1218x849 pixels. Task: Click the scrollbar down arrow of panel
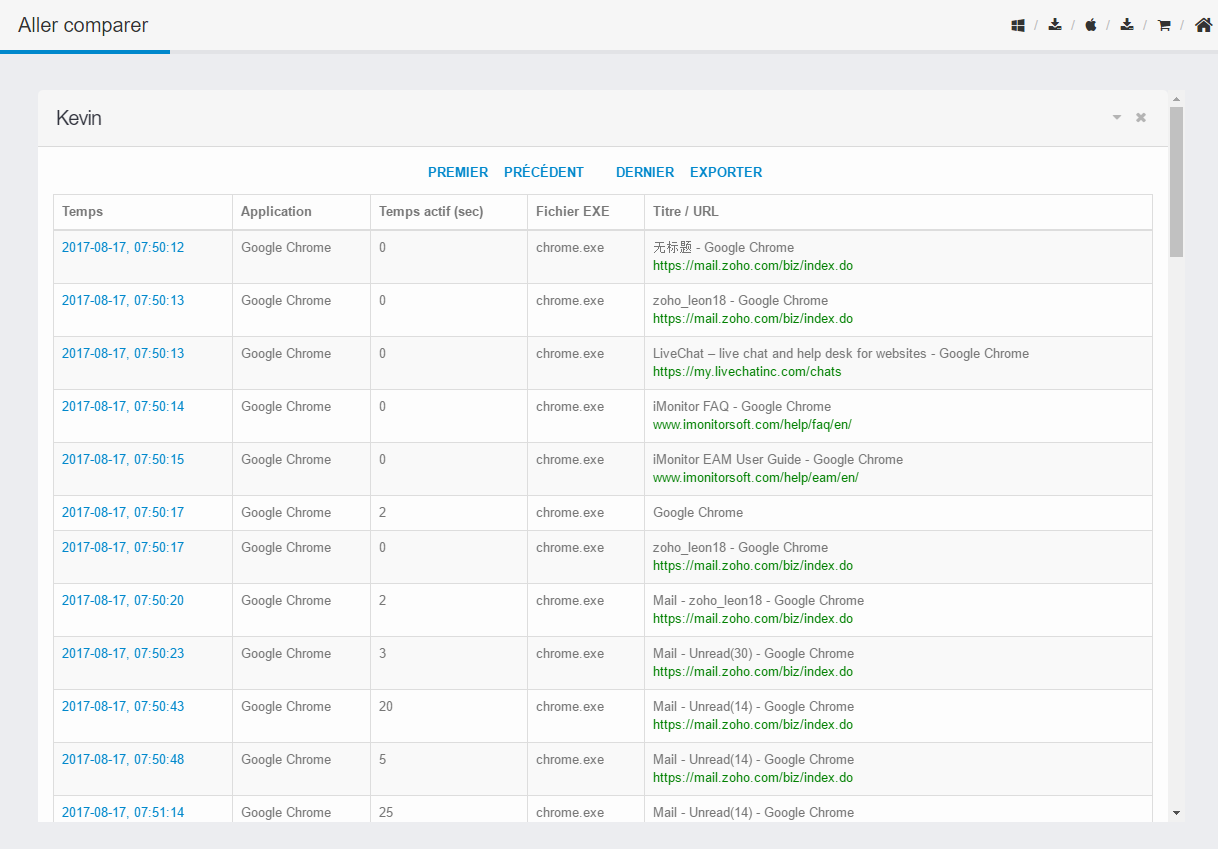pyautogui.click(x=1176, y=813)
